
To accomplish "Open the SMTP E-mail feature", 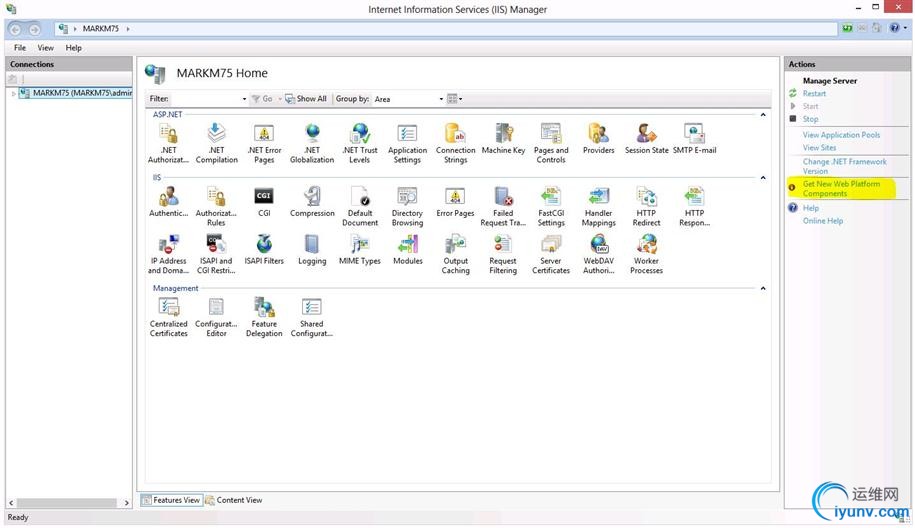I will point(694,135).
